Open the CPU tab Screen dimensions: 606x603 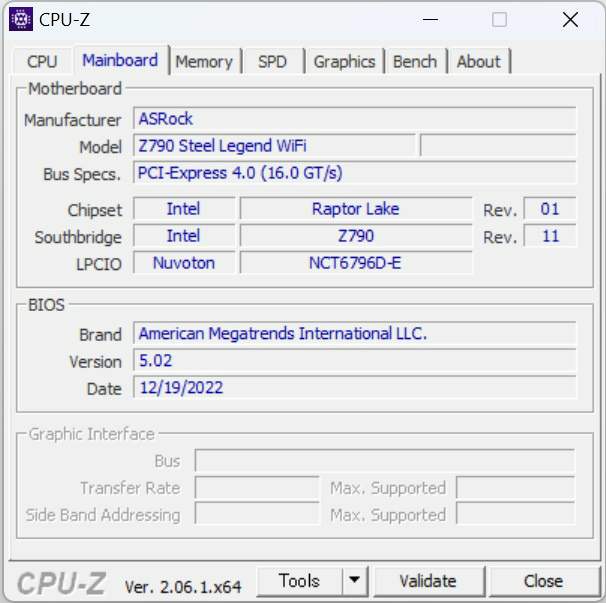42,61
